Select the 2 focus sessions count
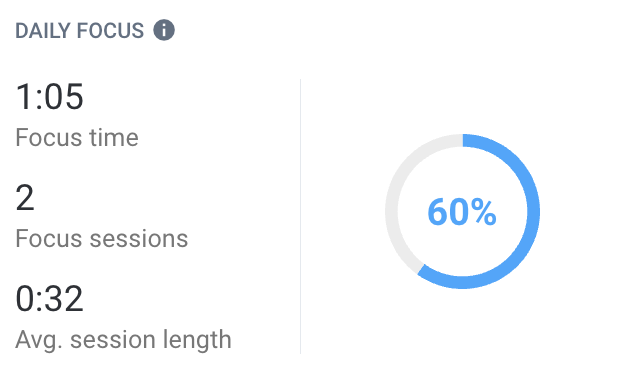The image size is (624, 392). coord(25,197)
